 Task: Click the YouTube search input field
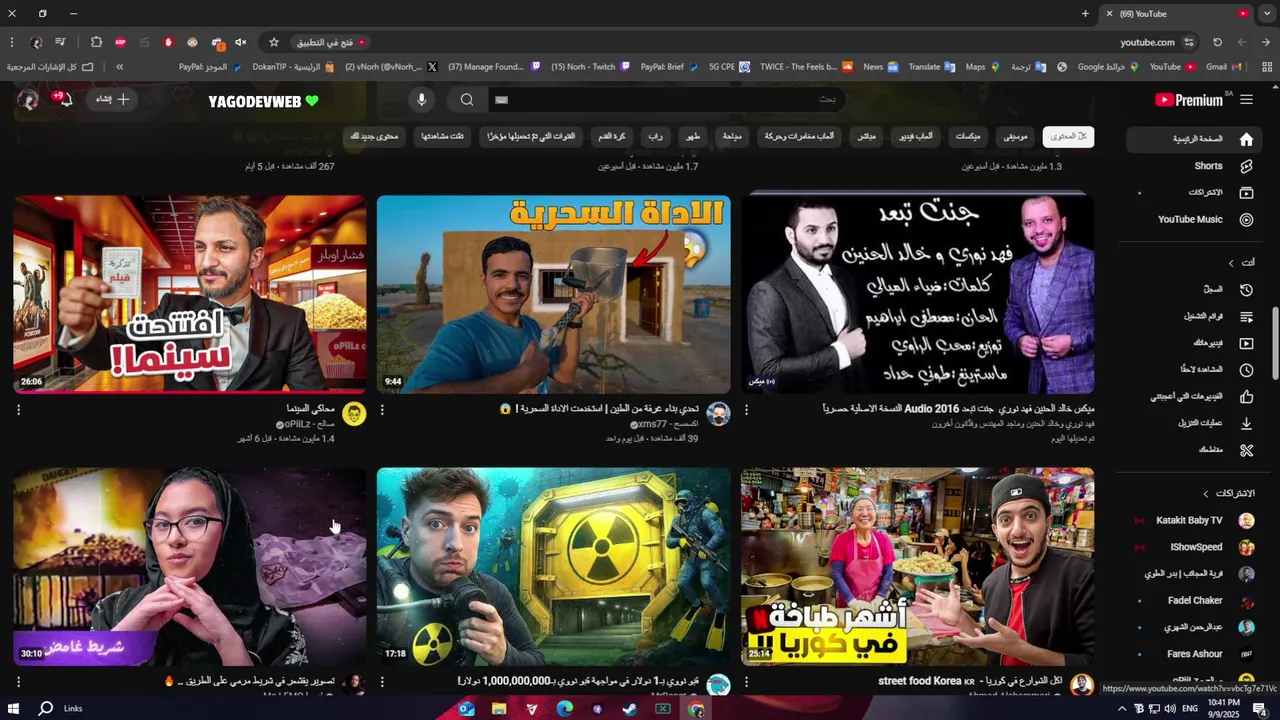[x=665, y=99]
